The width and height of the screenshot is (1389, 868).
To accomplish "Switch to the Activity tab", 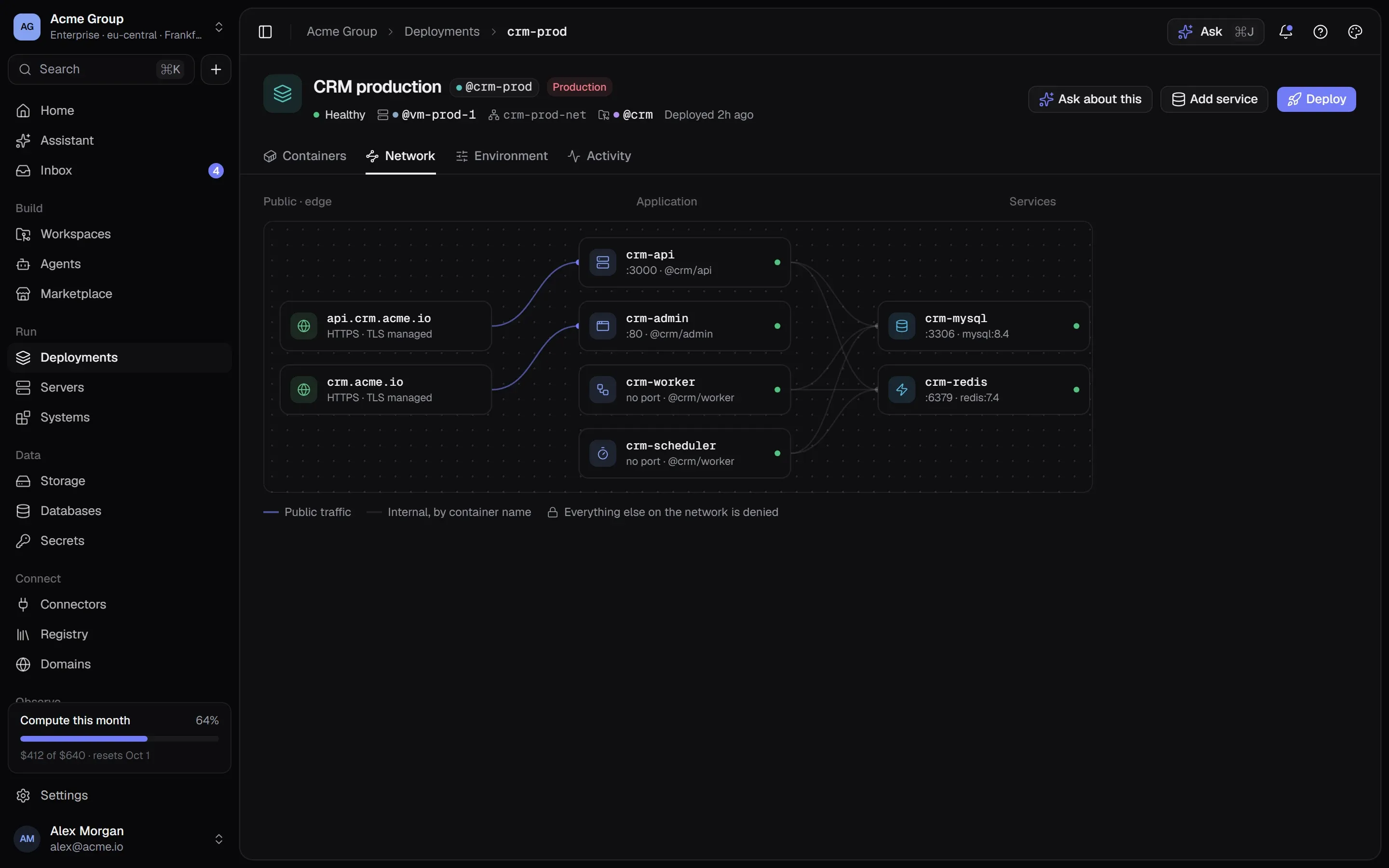I will pos(599,156).
